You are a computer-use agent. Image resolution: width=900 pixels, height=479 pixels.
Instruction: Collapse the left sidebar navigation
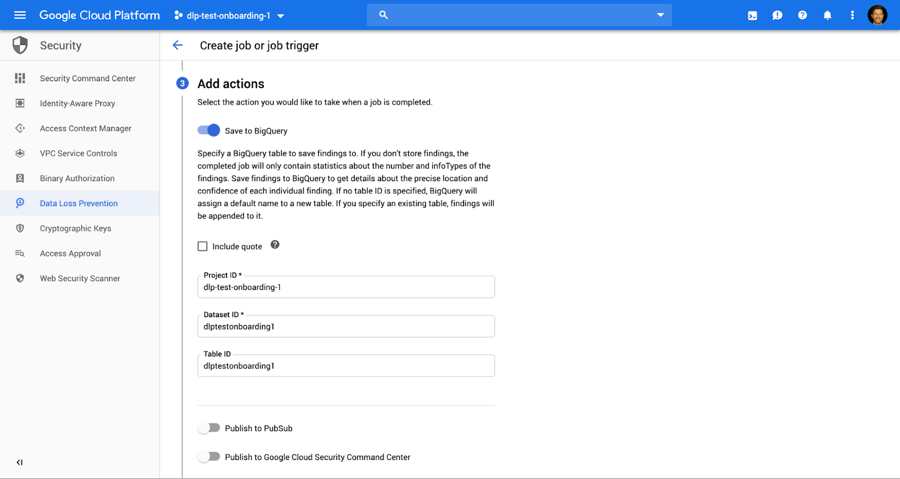pyautogui.click(x=20, y=462)
